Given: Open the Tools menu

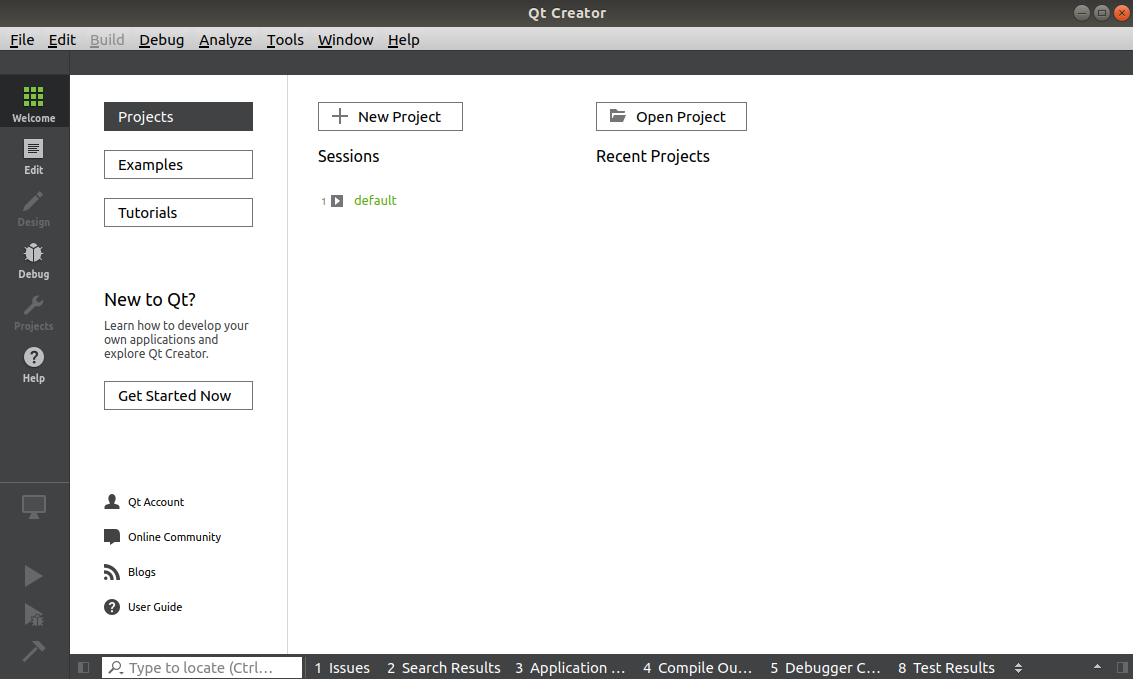Looking at the screenshot, I should pyautogui.click(x=285, y=40).
